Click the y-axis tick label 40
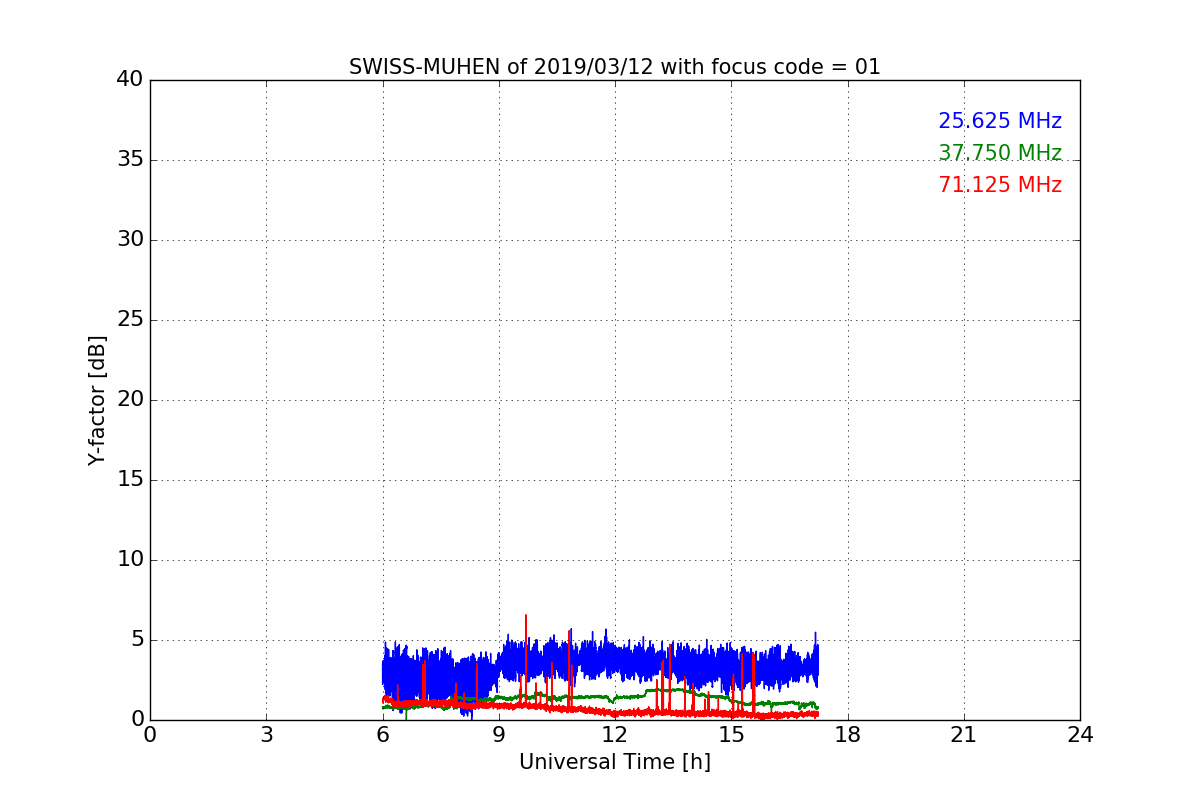Viewport: 1200px width, 800px height. pos(130,79)
